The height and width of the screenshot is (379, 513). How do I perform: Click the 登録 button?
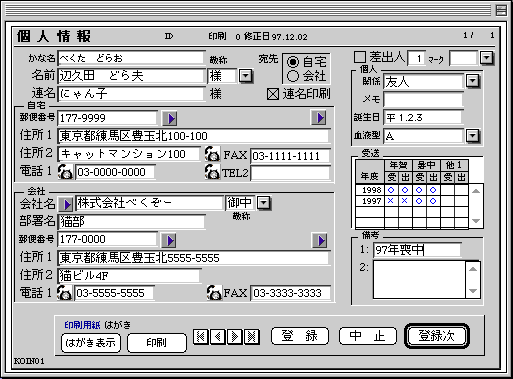(x=300, y=336)
